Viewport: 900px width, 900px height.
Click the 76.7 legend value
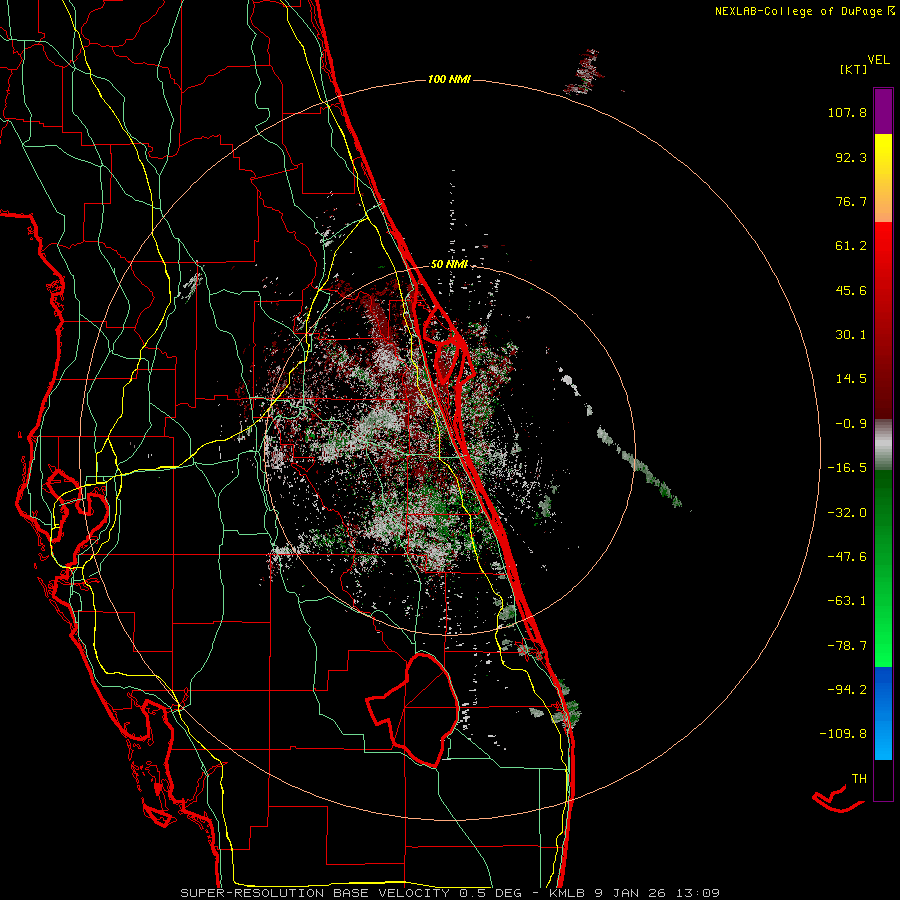851,201
